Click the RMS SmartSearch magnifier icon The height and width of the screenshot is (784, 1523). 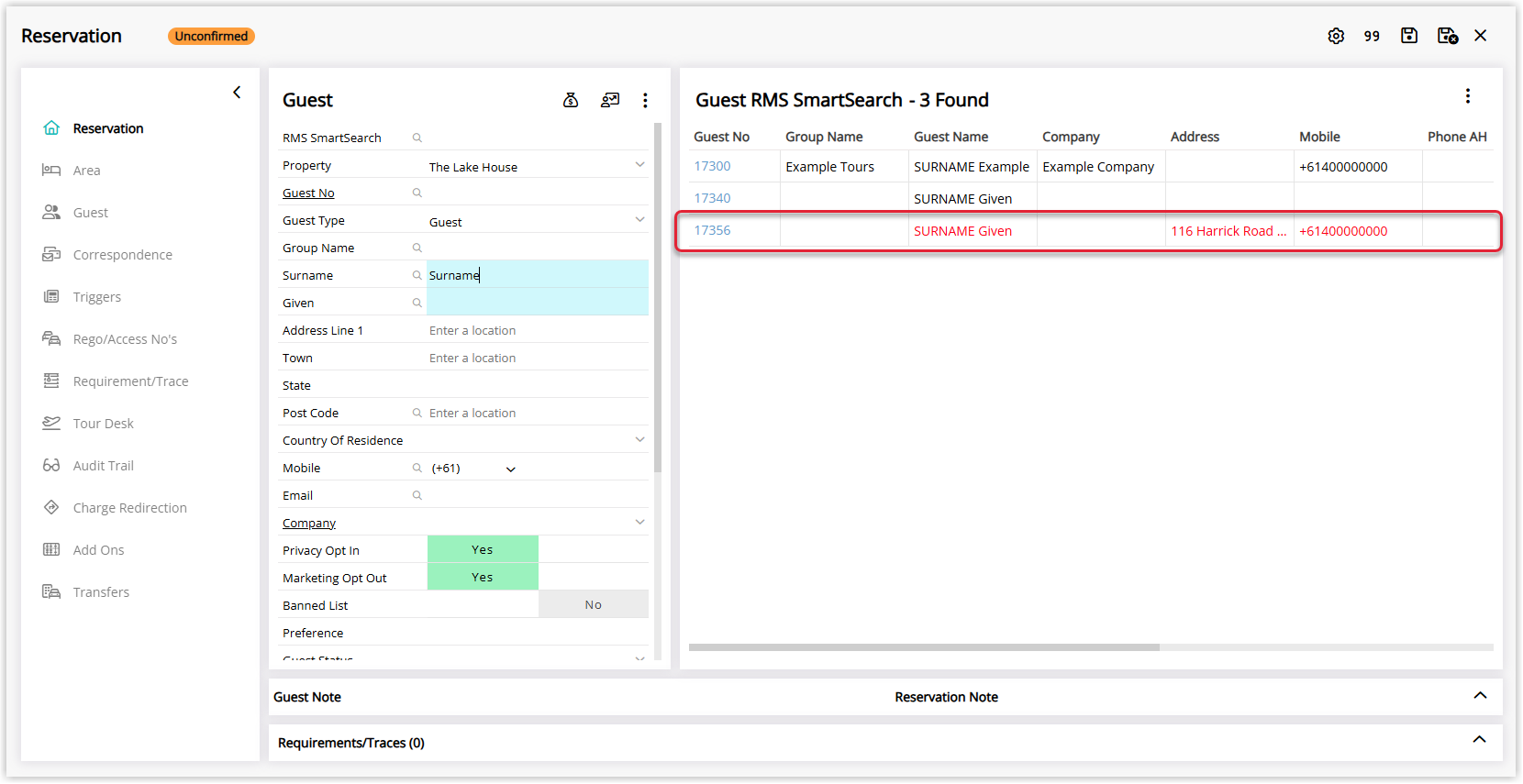click(x=417, y=138)
